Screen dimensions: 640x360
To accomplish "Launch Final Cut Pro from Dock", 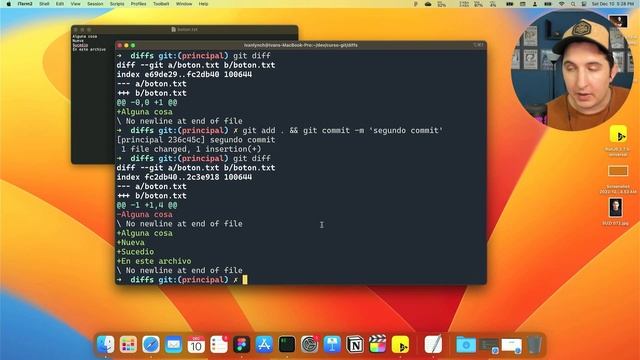I will click(378, 345).
